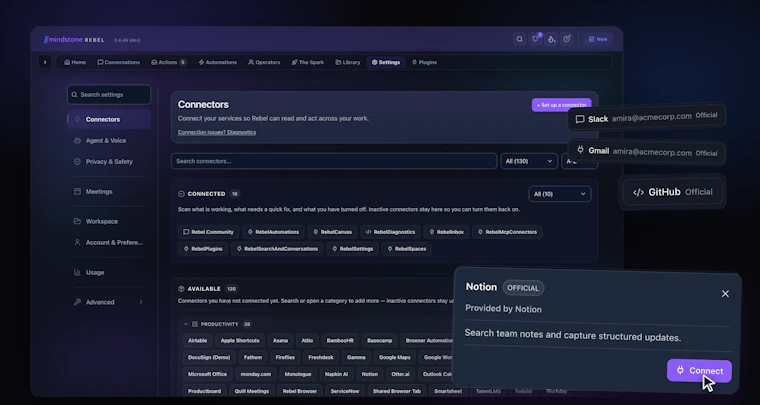Image resolution: width=760 pixels, height=405 pixels.
Task: Click the Library folder icon in nav
Action: (x=338, y=62)
